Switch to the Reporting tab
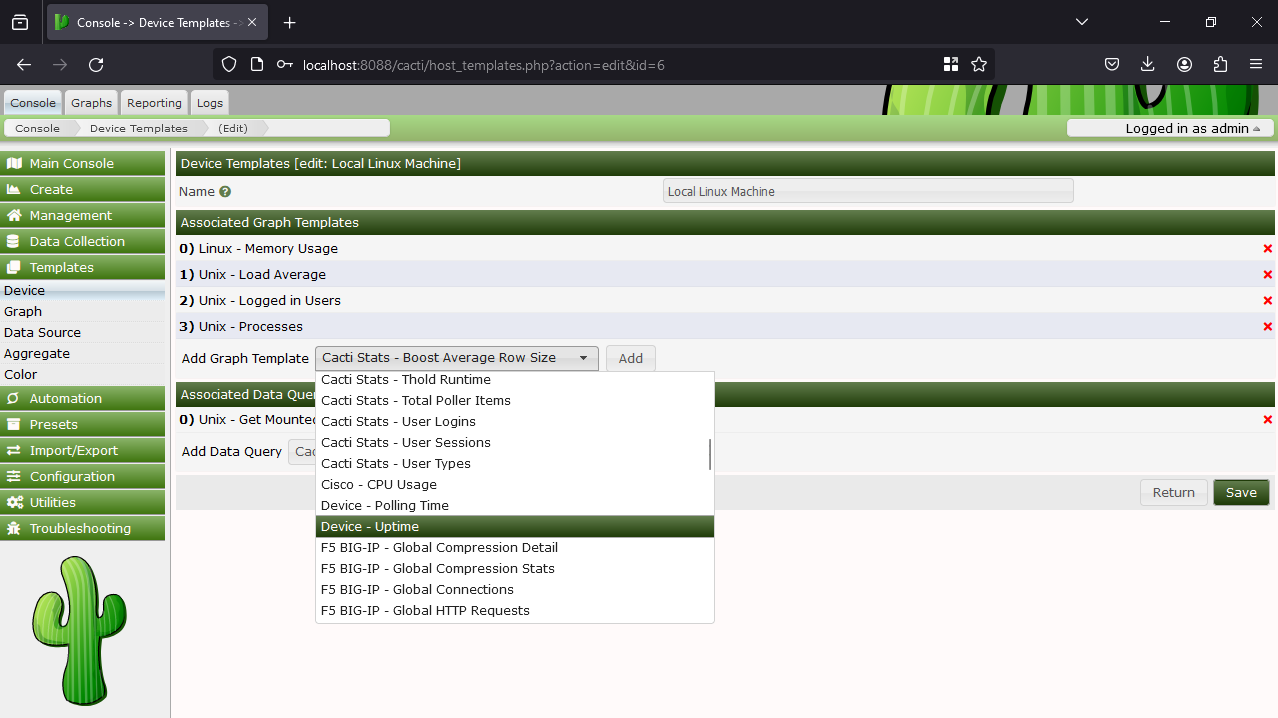This screenshot has height=718, width=1278. pos(154,102)
